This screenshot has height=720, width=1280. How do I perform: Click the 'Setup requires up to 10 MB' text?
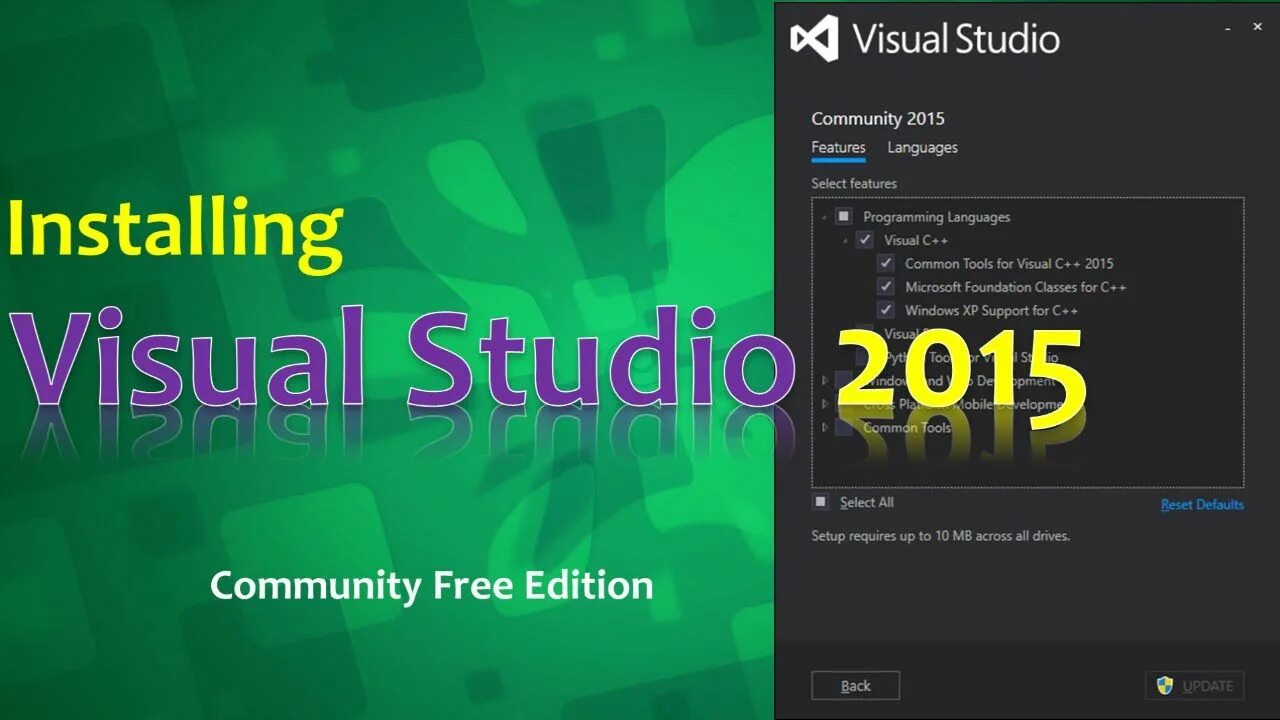940,536
